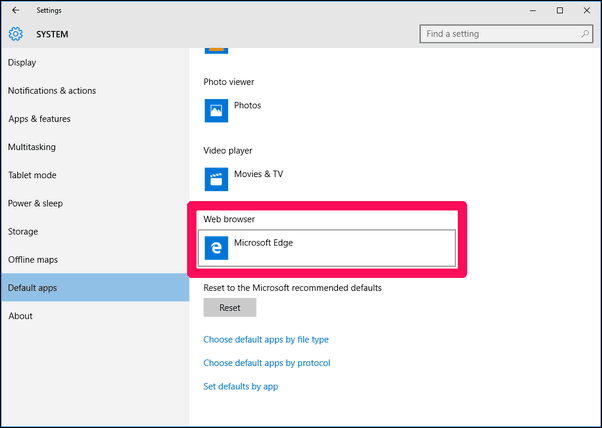The image size is (602, 428).
Task: Go to Notifications & actions
Action: click(x=52, y=91)
